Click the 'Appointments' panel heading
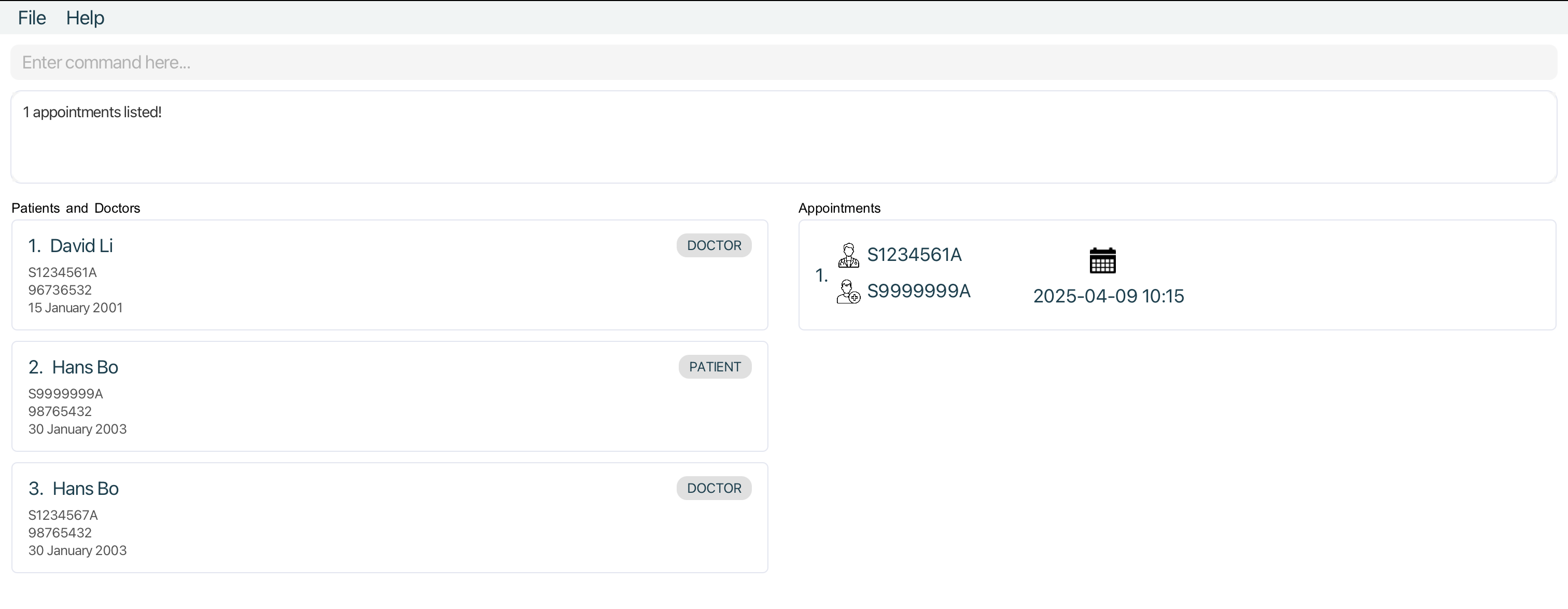 [x=839, y=209]
